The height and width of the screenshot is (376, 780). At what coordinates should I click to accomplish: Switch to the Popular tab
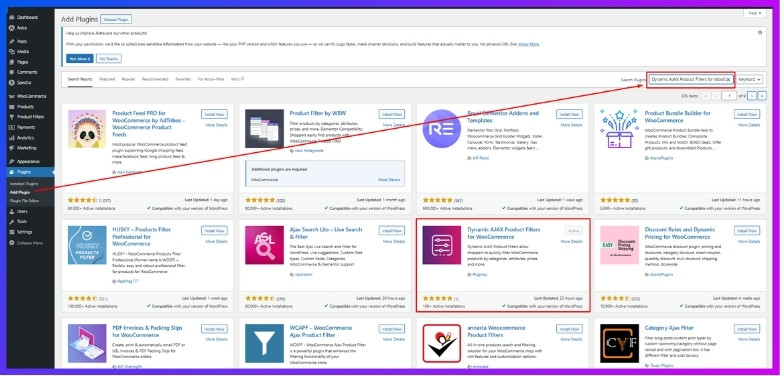[x=128, y=79]
